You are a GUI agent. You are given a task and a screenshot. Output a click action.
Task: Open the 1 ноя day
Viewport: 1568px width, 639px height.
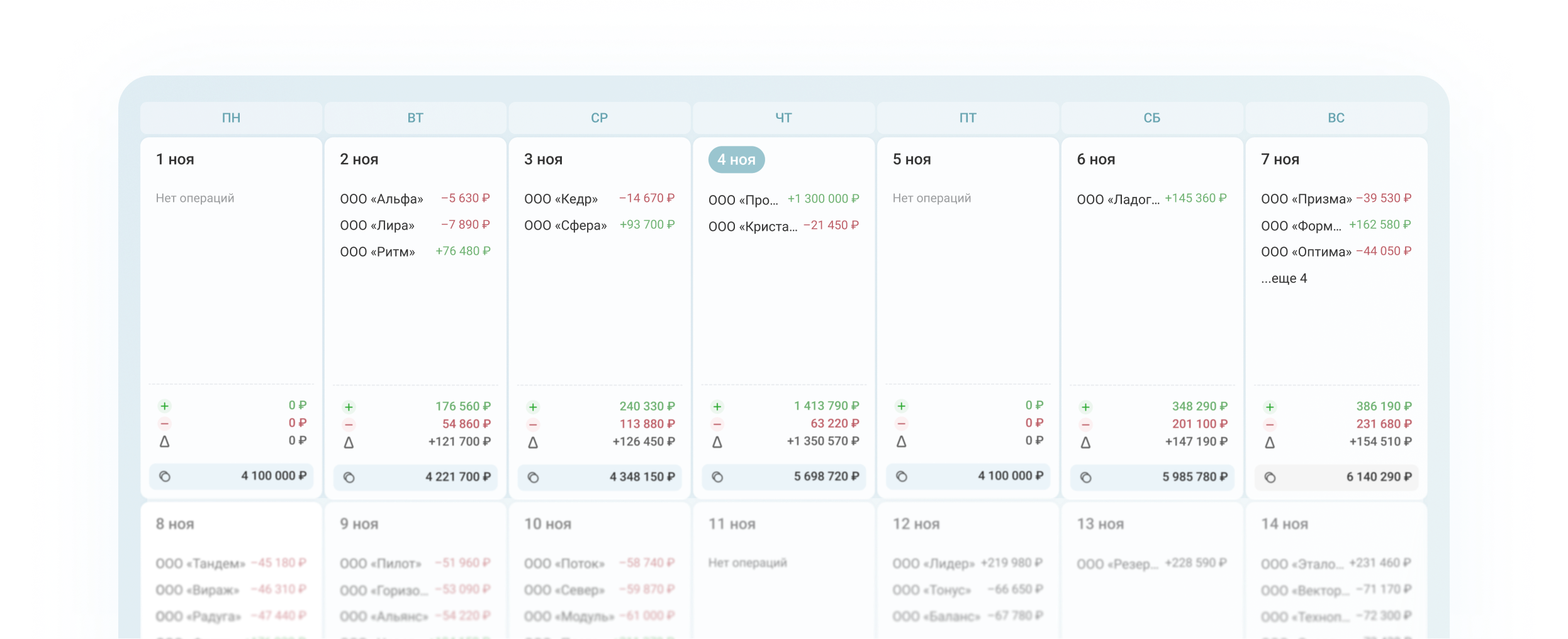175,160
